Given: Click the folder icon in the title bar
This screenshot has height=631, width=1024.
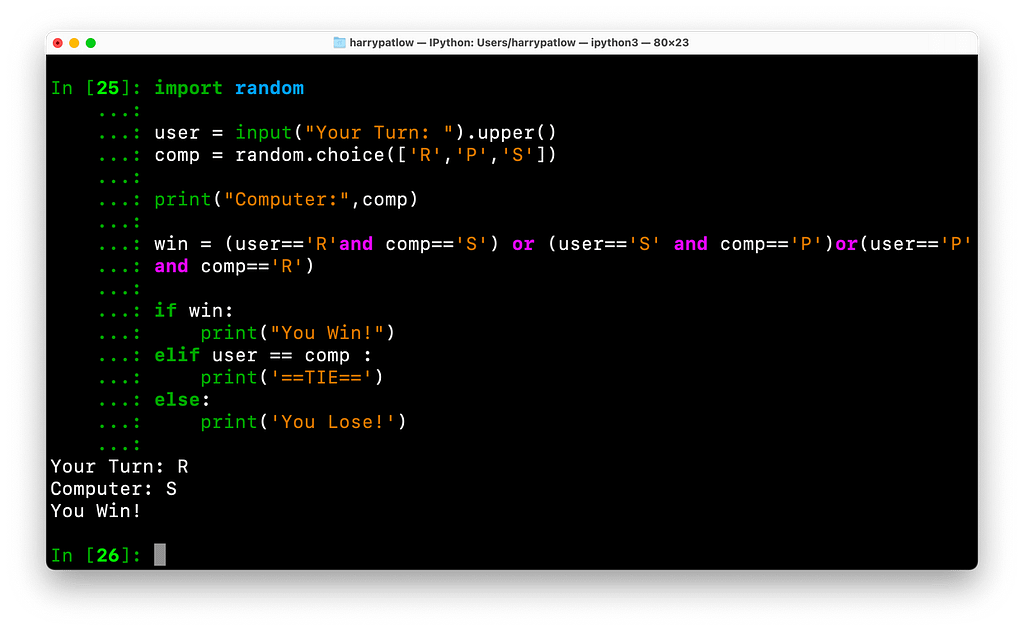Looking at the screenshot, I should coord(339,42).
